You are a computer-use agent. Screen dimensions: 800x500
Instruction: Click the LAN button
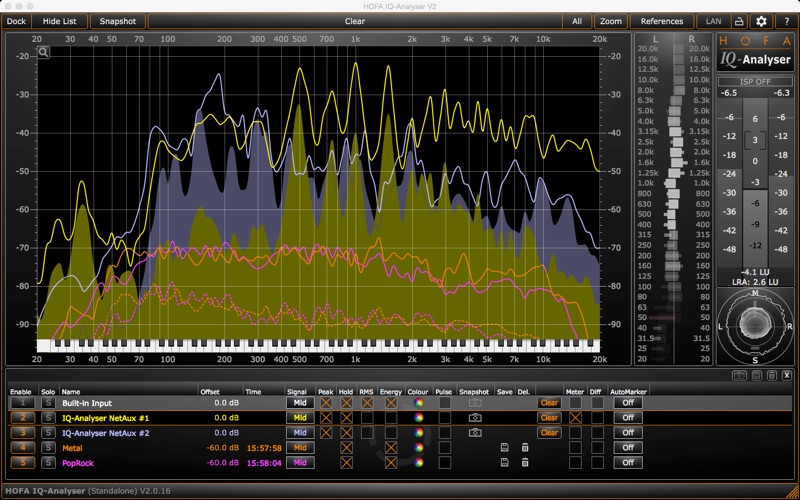pos(713,21)
